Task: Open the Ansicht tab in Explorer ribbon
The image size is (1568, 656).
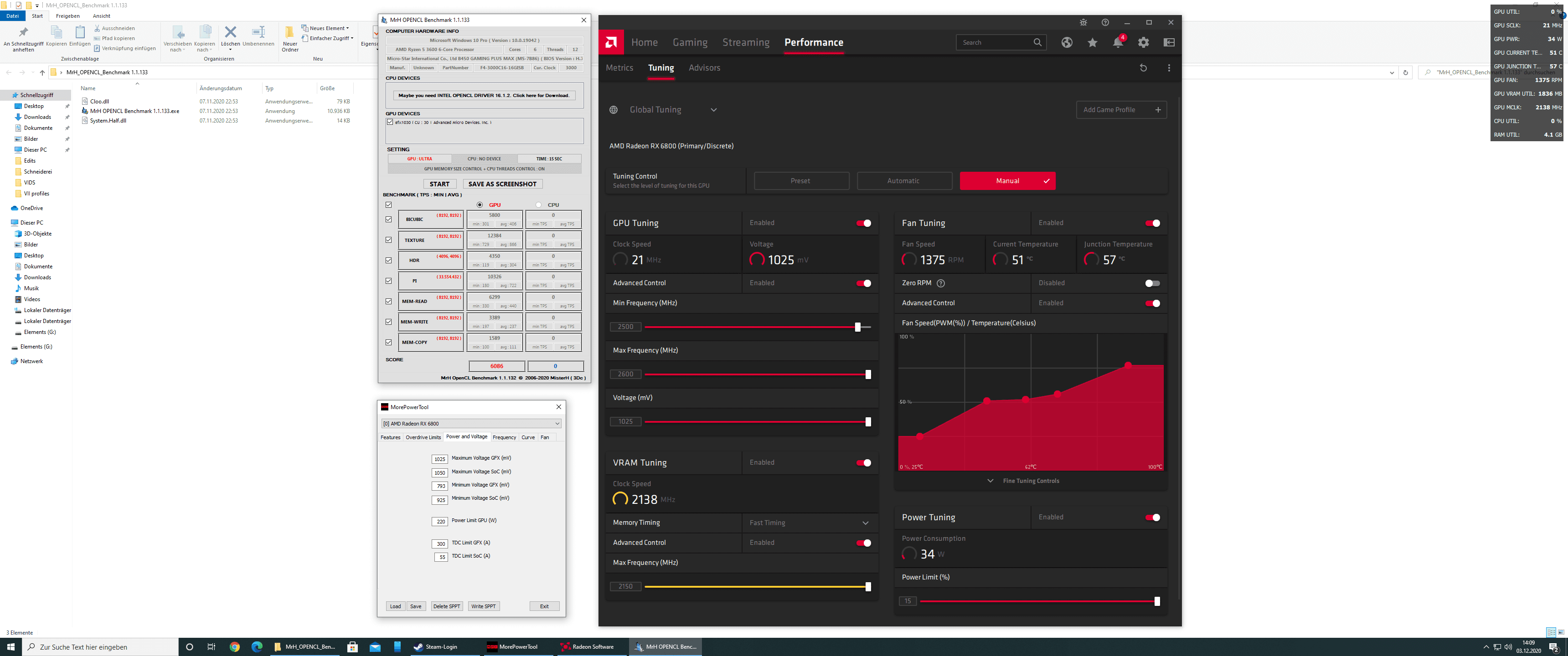Action: (102, 16)
